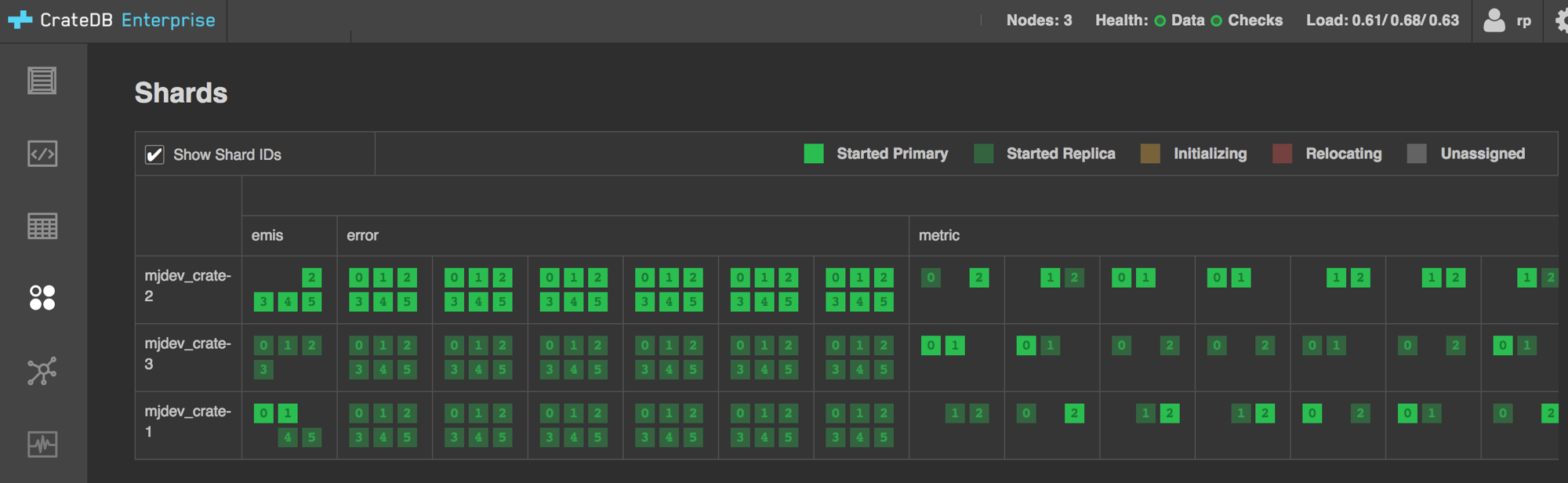
Task: Click the Initializing legend swatch
Action: (1150, 154)
